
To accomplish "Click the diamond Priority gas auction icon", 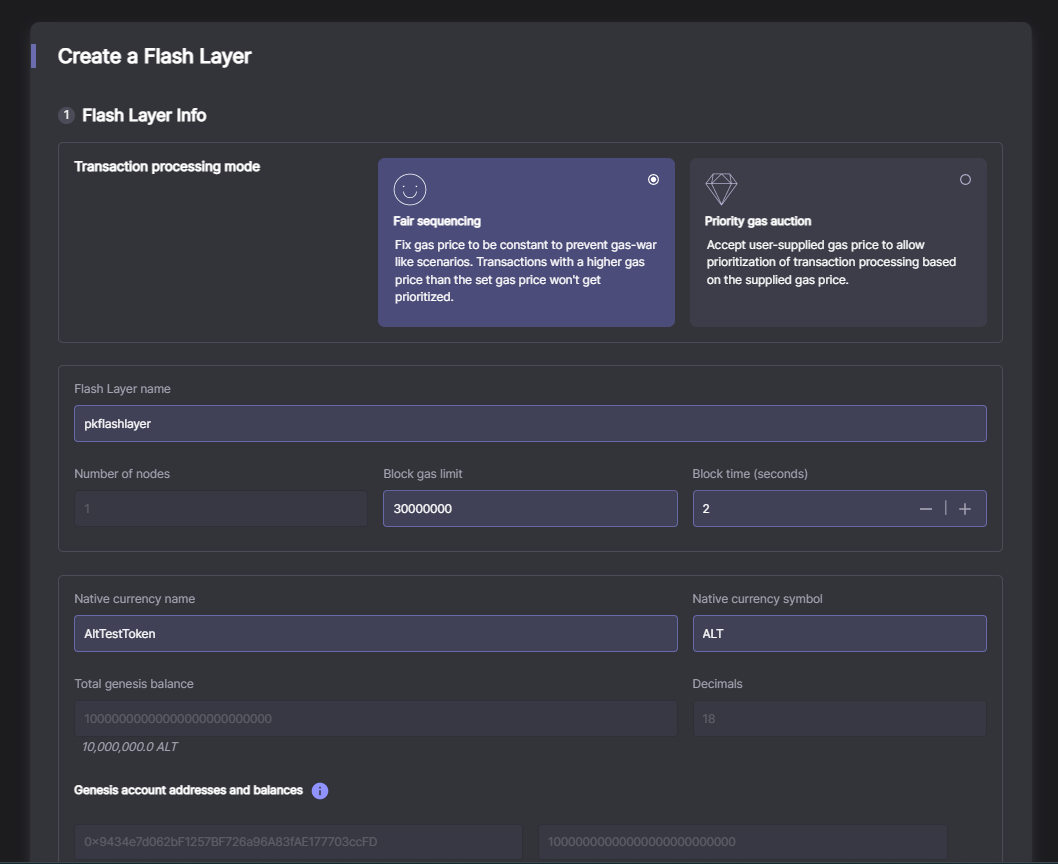I will coord(721,189).
